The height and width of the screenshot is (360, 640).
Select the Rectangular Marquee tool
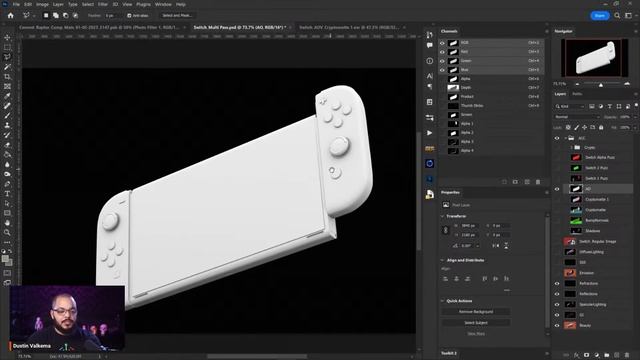click(x=7, y=47)
